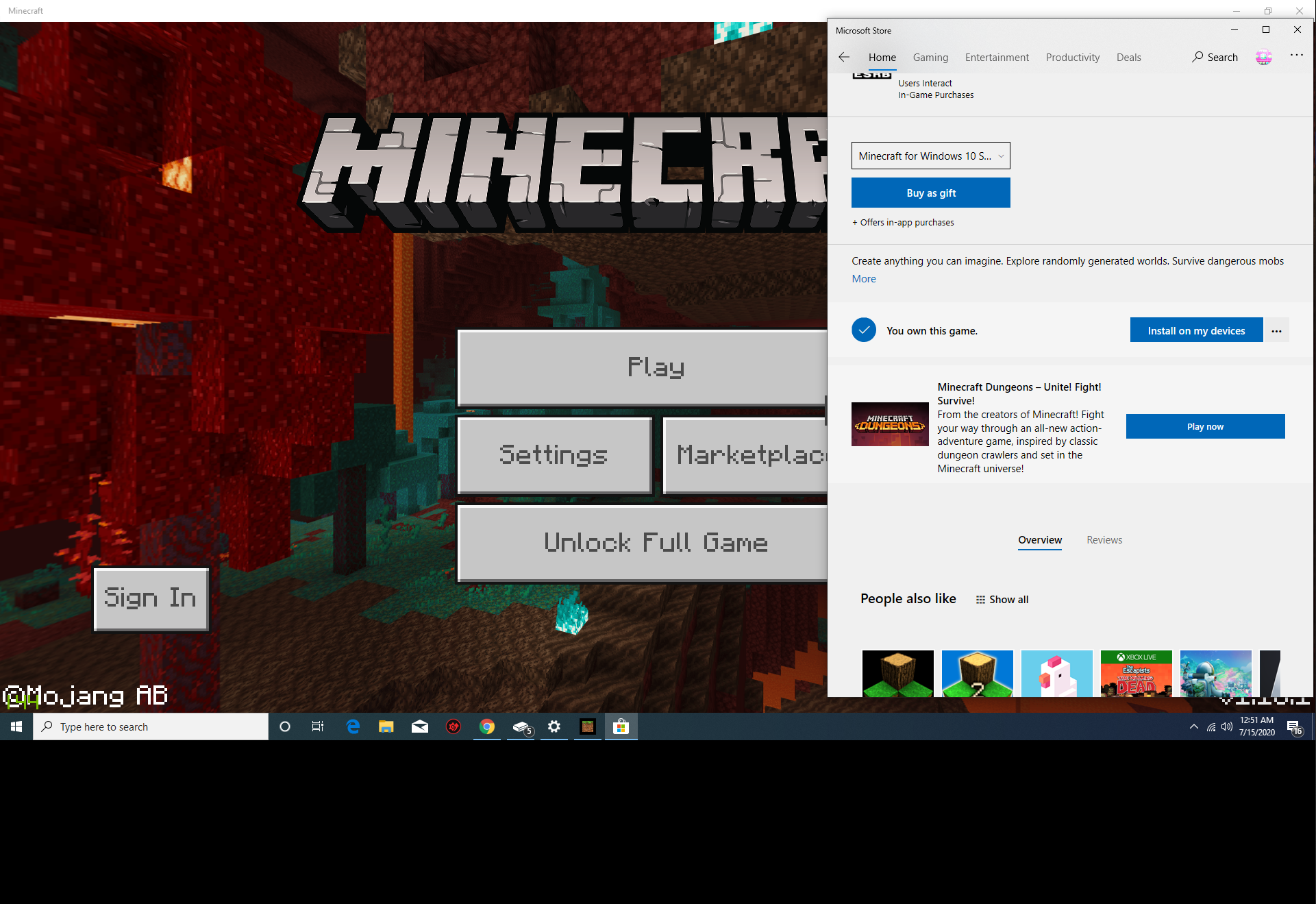The height and width of the screenshot is (904, 1316).
Task: Open File Explorer from taskbar
Action: pos(386,726)
